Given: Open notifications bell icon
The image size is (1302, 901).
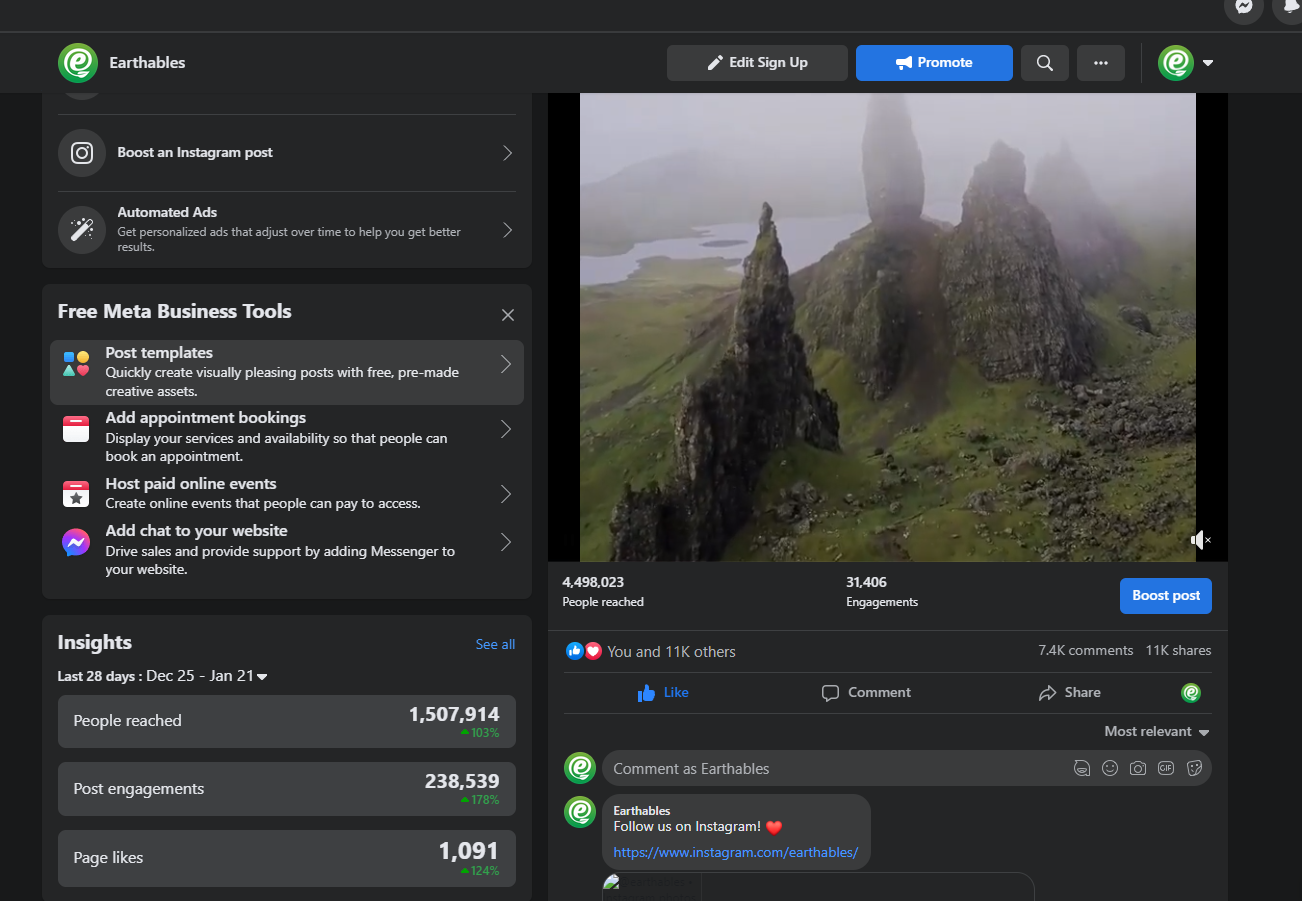Looking at the screenshot, I should (x=1289, y=6).
